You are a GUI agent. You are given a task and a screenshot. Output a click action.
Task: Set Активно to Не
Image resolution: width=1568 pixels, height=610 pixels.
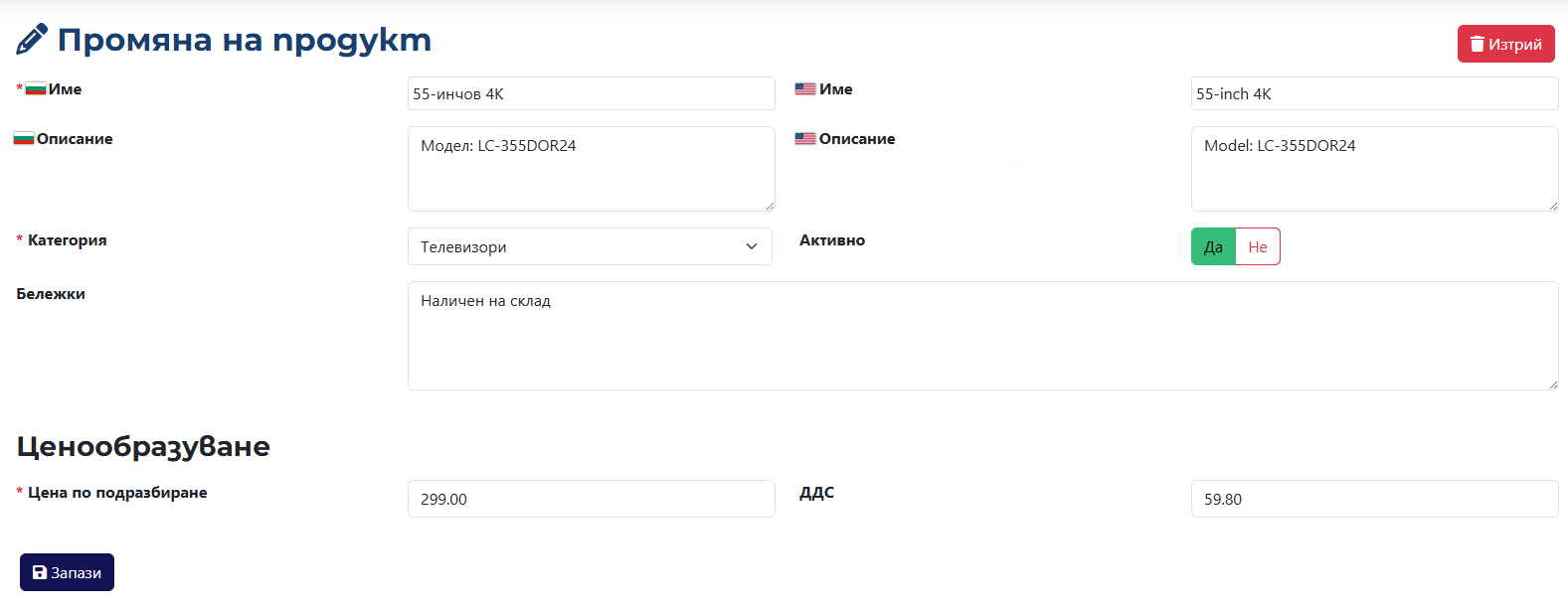(x=1258, y=246)
